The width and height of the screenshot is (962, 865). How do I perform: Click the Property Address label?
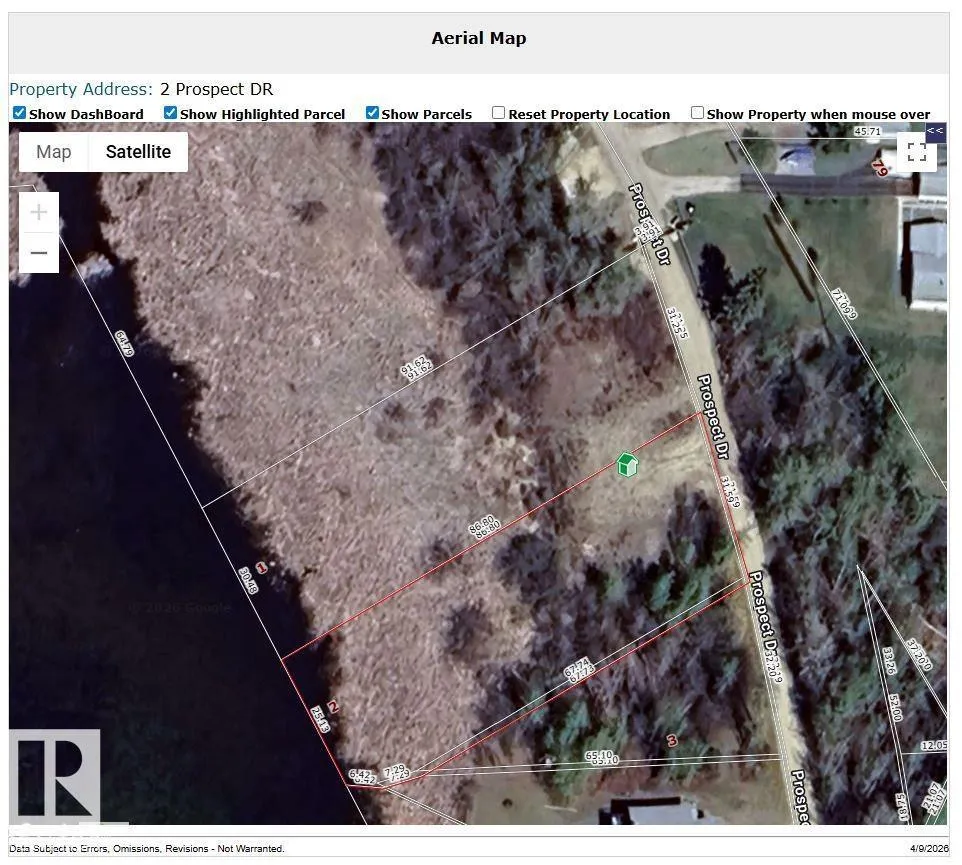point(81,89)
